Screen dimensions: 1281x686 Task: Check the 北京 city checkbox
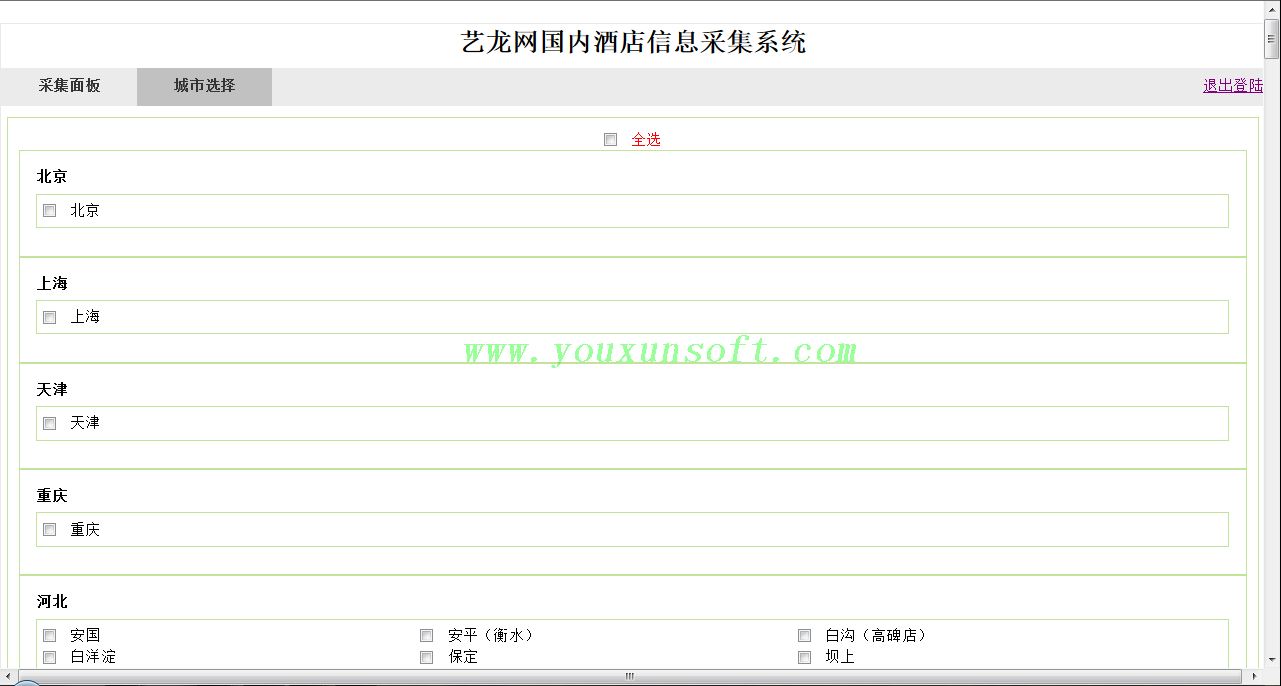tap(49, 211)
